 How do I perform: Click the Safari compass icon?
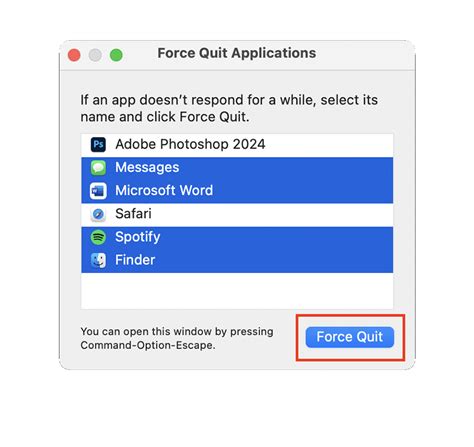tap(98, 214)
